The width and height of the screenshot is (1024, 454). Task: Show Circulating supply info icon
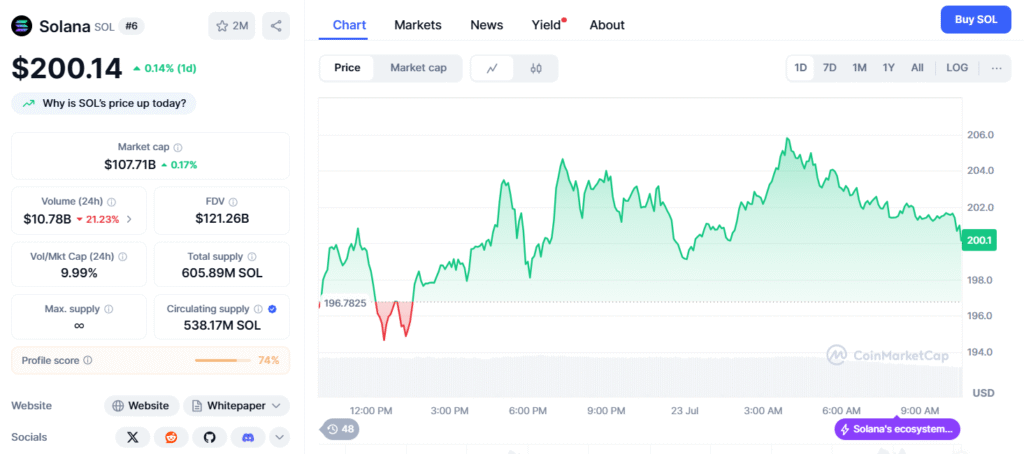click(259, 309)
